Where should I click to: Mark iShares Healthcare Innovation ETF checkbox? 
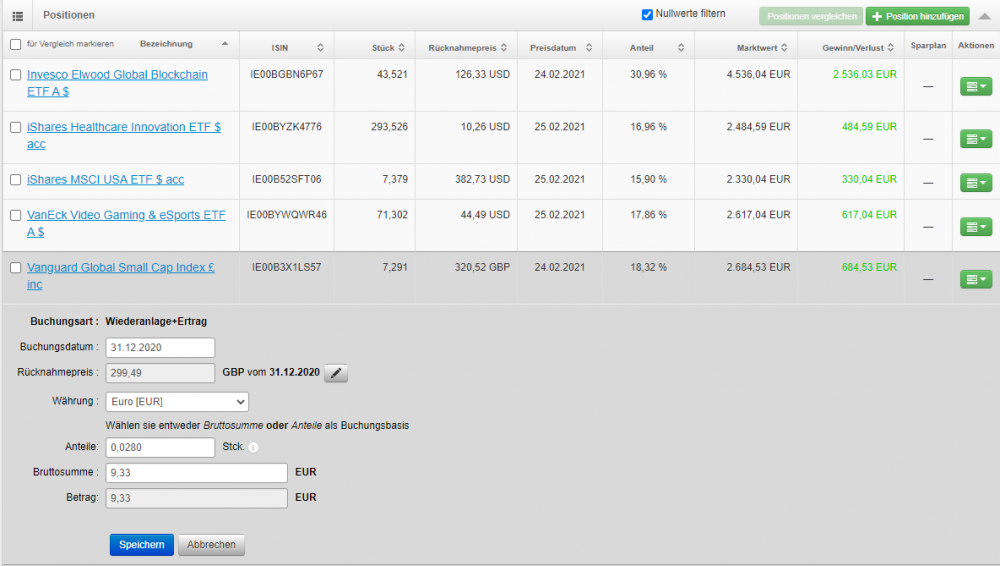[15, 127]
